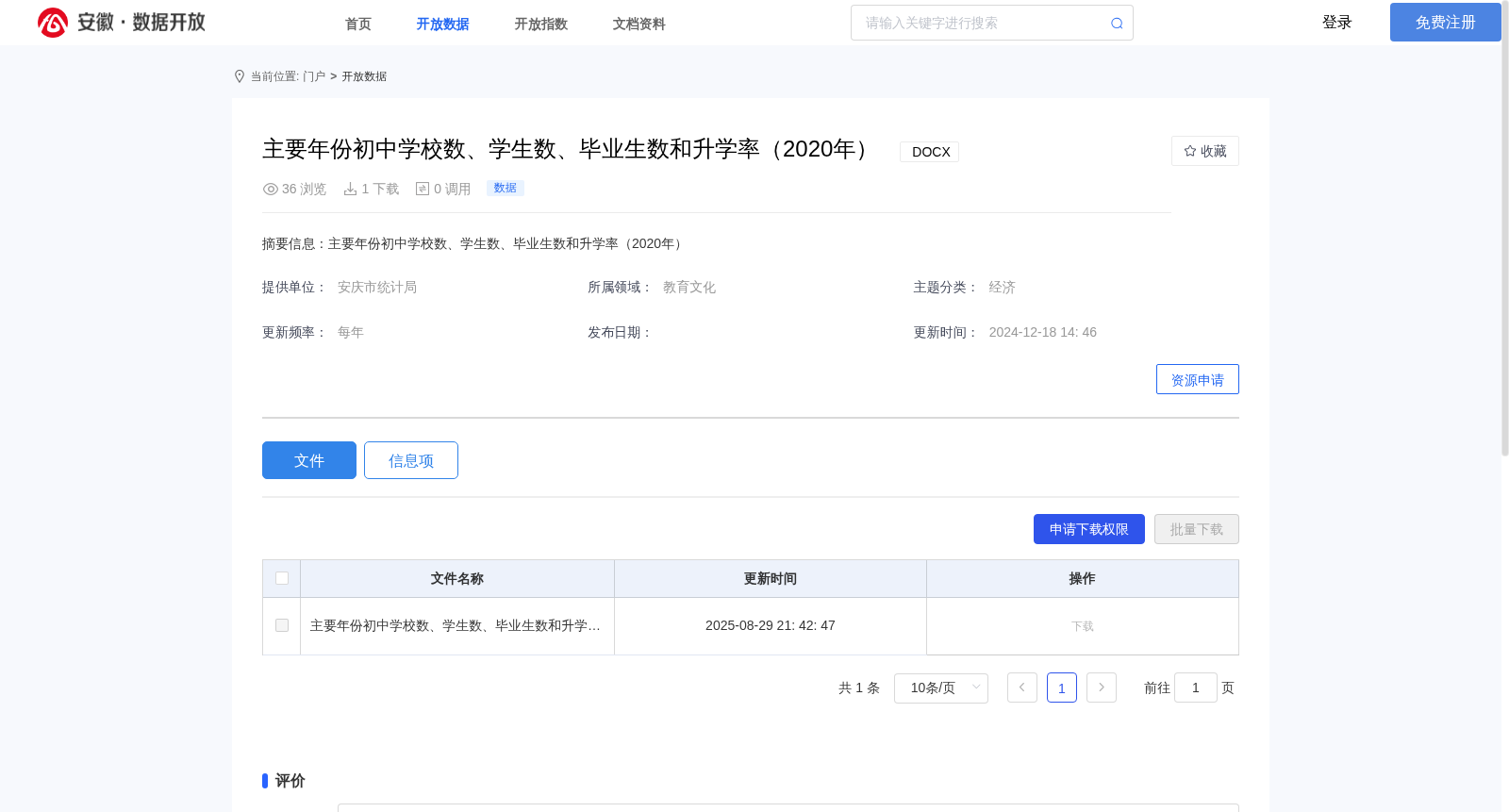1509x812 pixels.
Task: Open the 10条/页 page size dropdown
Action: tap(941, 688)
